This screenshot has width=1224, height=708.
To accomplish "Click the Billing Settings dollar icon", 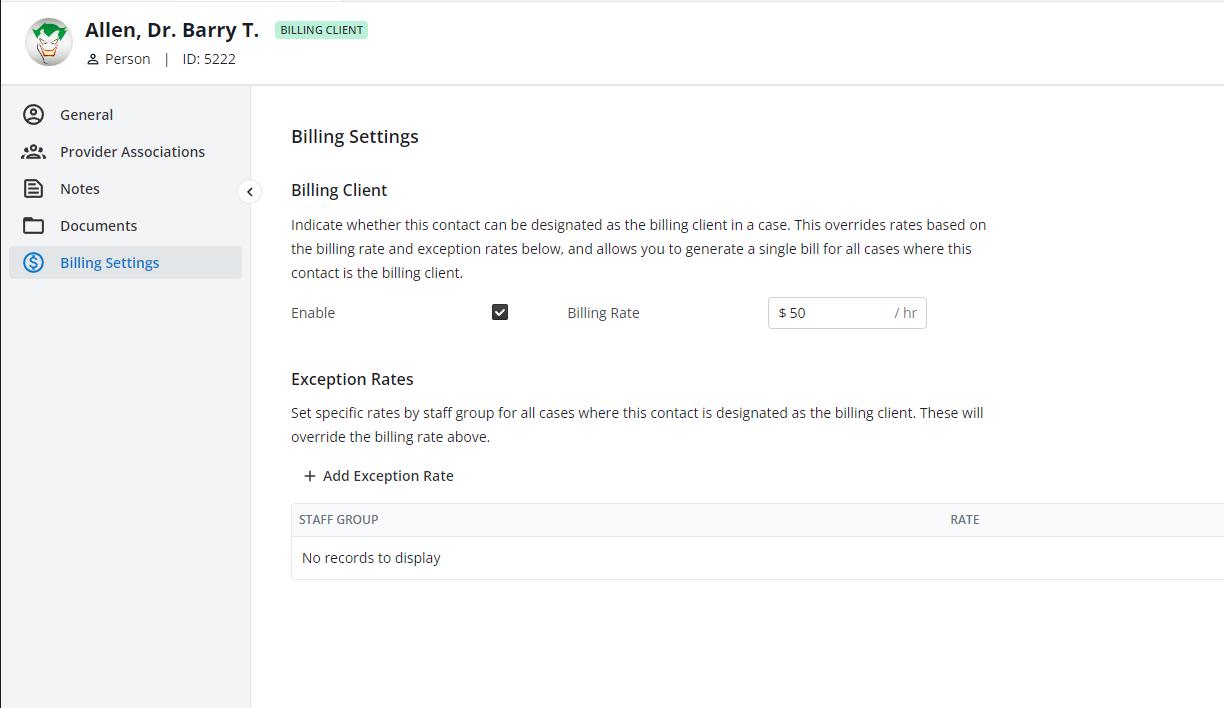I will 34,263.
